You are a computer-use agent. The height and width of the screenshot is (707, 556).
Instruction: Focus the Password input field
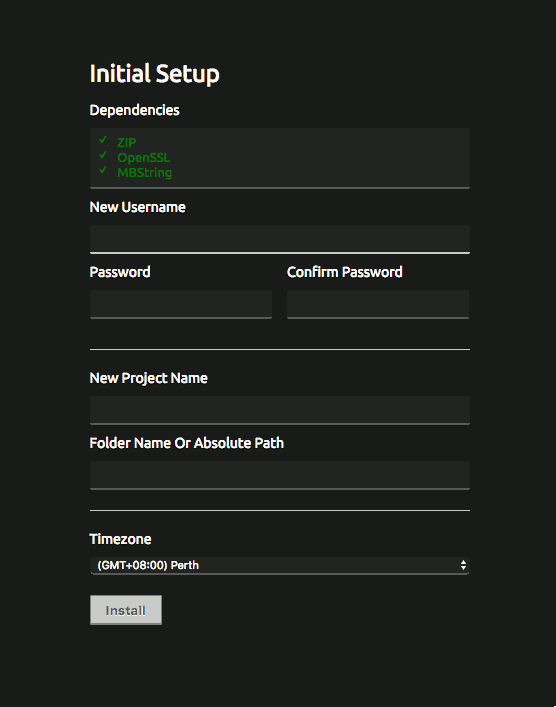(181, 304)
